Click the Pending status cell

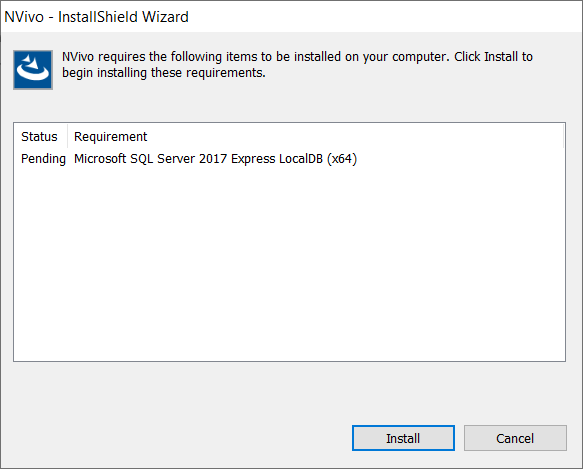[x=43, y=159]
